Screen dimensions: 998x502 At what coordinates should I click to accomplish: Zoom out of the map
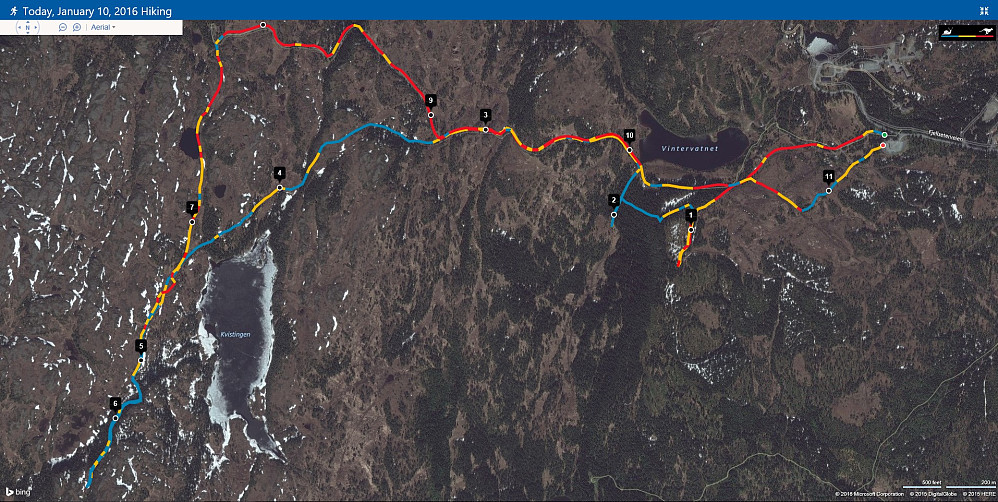tap(62, 27)
